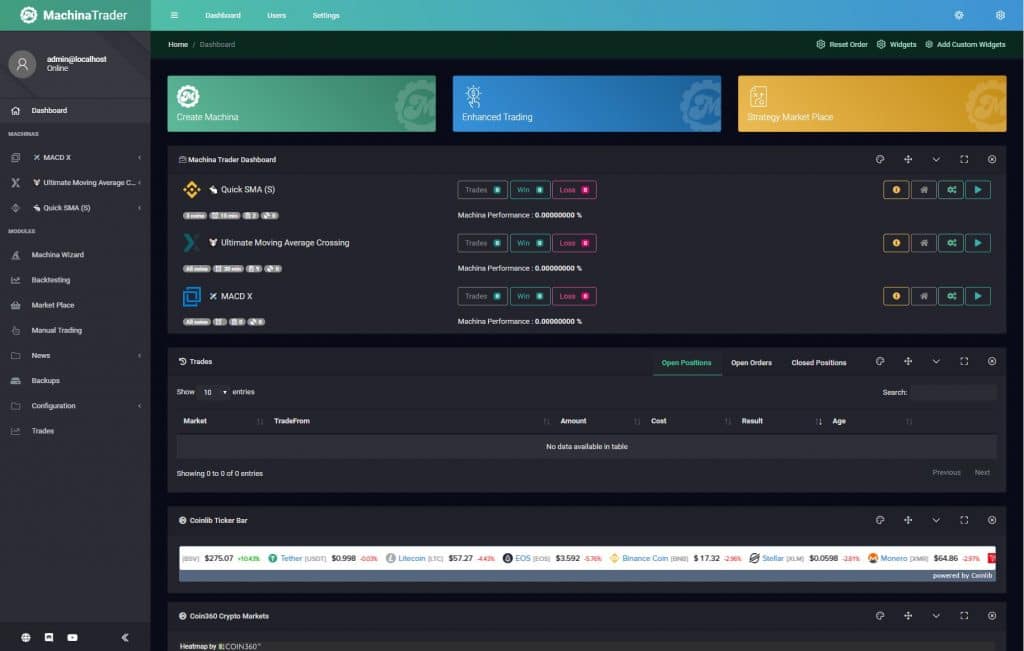The image size is (1024, 651).
Task: Click the home icon in the Quick SMA (S) row
Action: tap(923, 190)
